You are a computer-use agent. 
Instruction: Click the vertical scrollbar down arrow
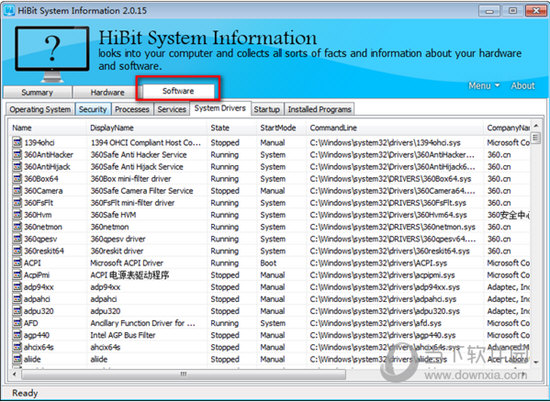[x=536, y=361]
